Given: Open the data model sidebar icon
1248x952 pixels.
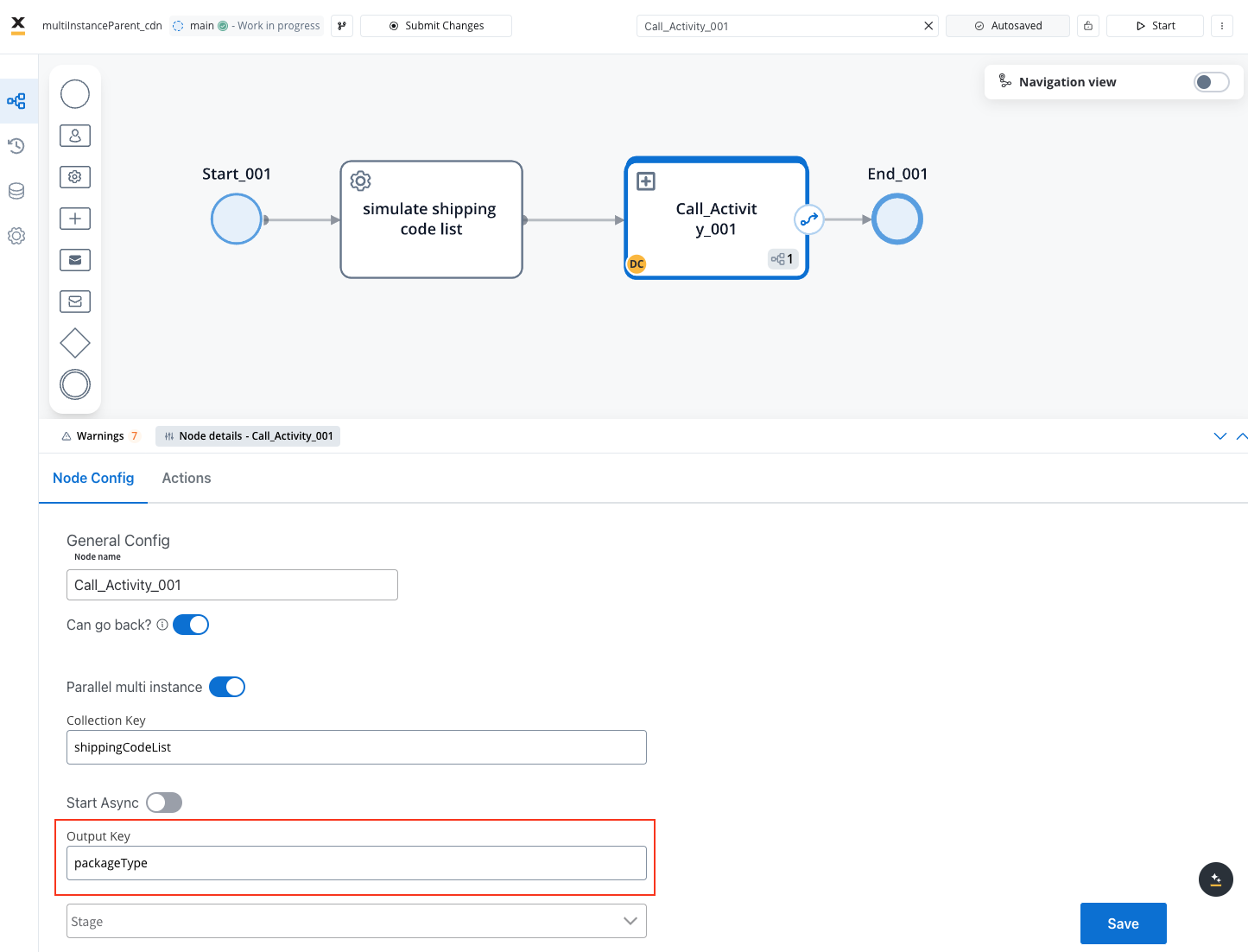Looking at the screenshot, I should tap(16, 191).
